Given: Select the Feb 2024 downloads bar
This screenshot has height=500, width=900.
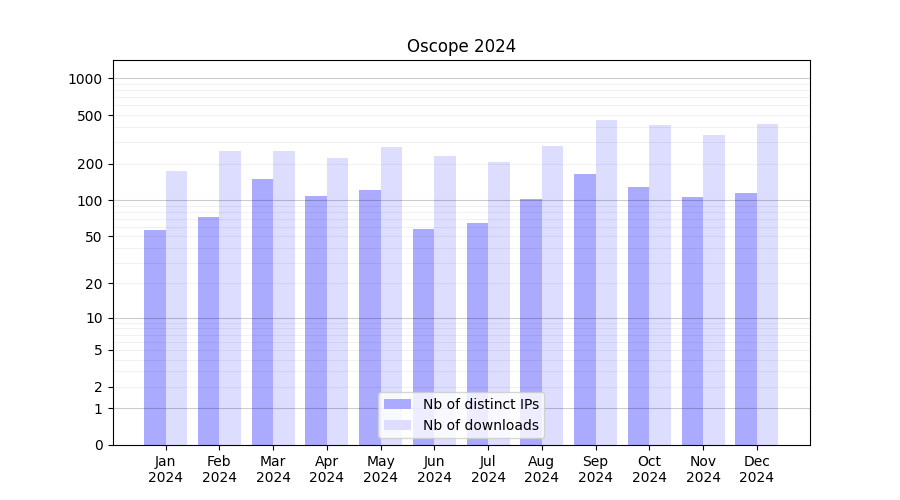Looking at the screenshot, I should tap(230, 298).
